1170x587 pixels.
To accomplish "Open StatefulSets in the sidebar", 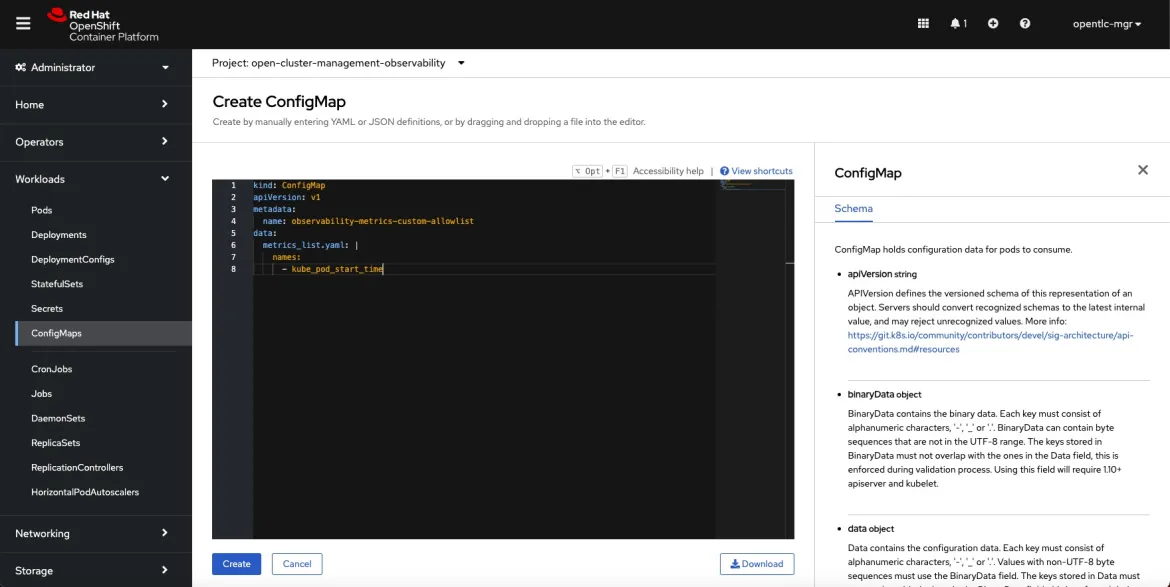I will click(57, 284).
